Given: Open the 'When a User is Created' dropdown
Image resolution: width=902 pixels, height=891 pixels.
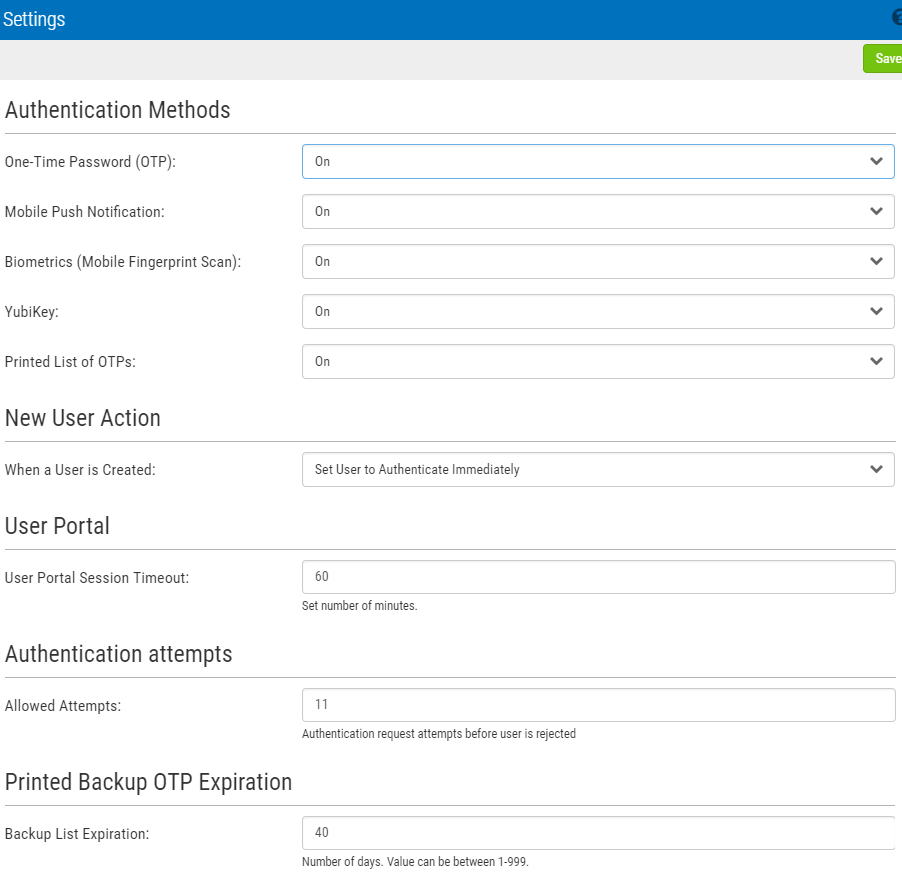Looking at the screenshot, I should coord(597,469).
